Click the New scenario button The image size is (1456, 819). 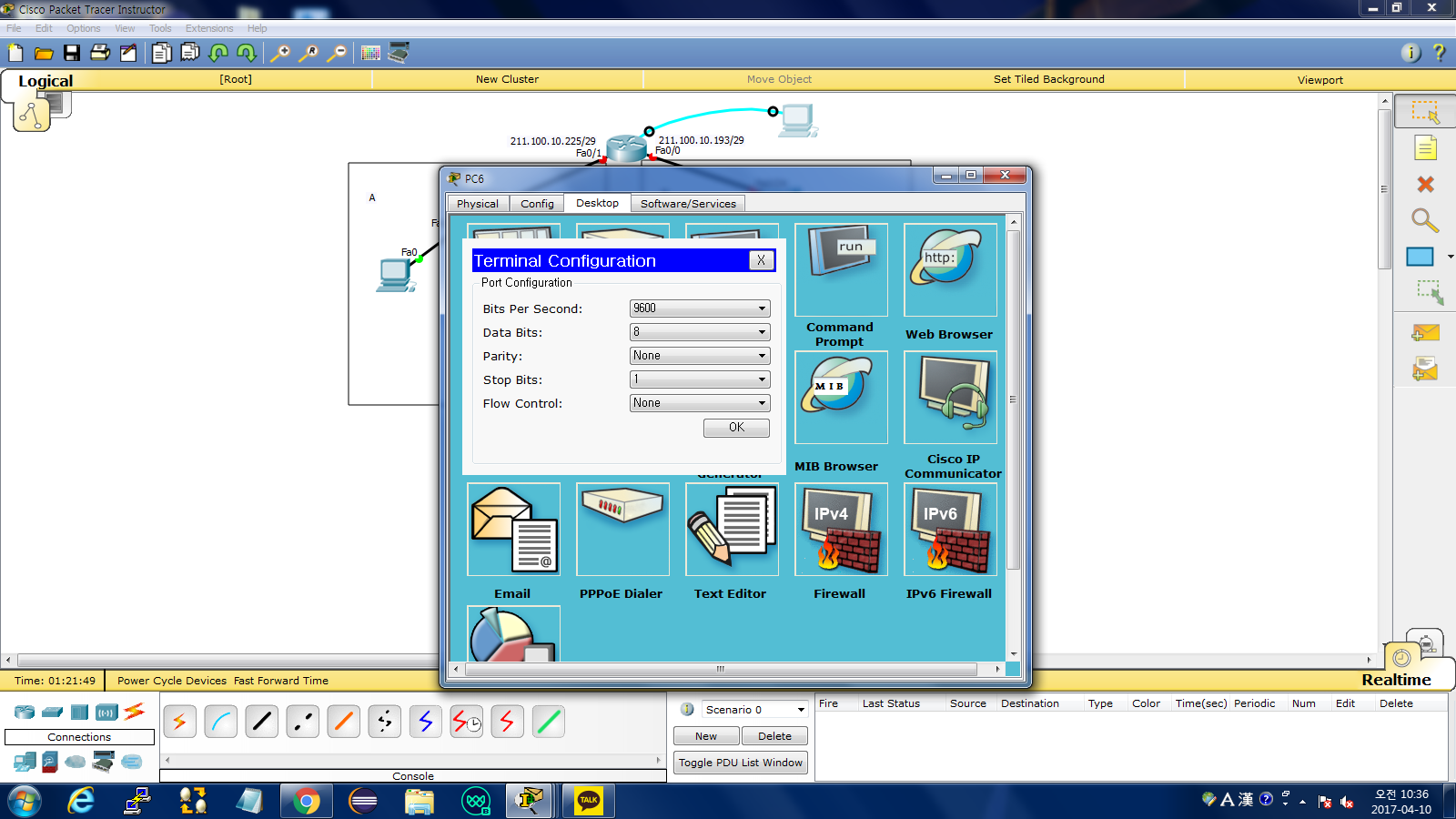pyautogui.click(x=706, y=736)
